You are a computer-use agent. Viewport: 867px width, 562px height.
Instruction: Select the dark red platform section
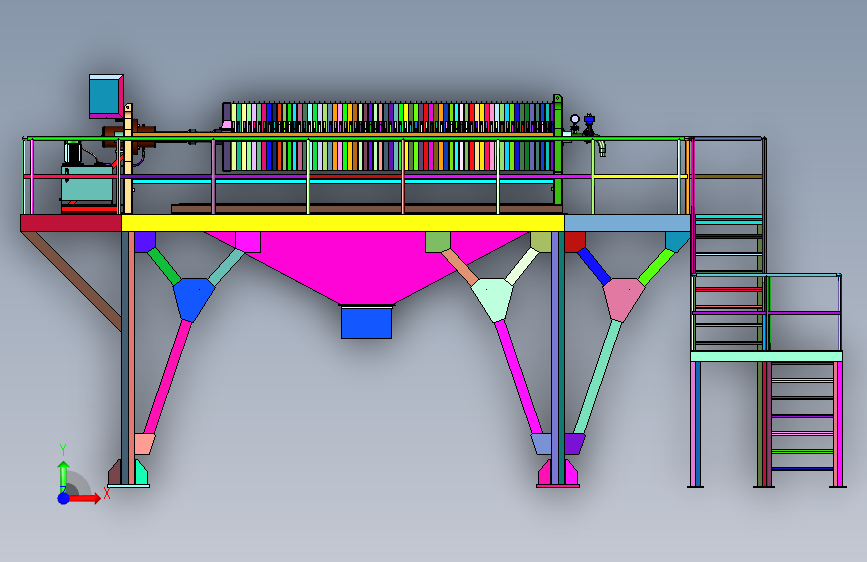click(71, 223)
